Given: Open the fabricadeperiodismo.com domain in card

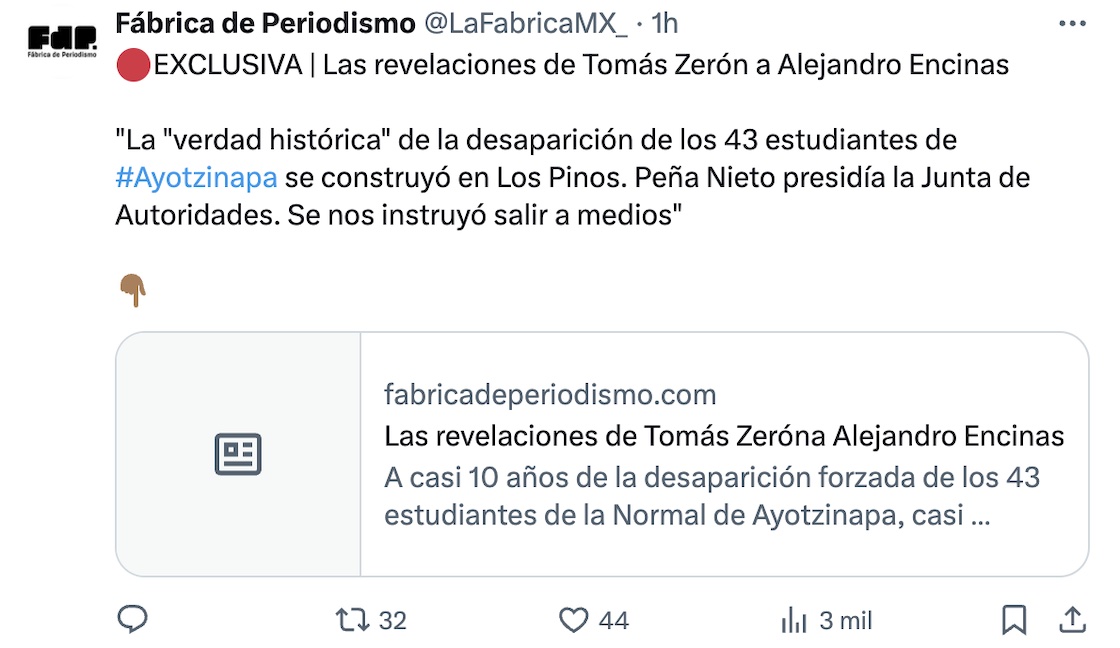Looking at the screenshot, I should (x=550, y=395).
